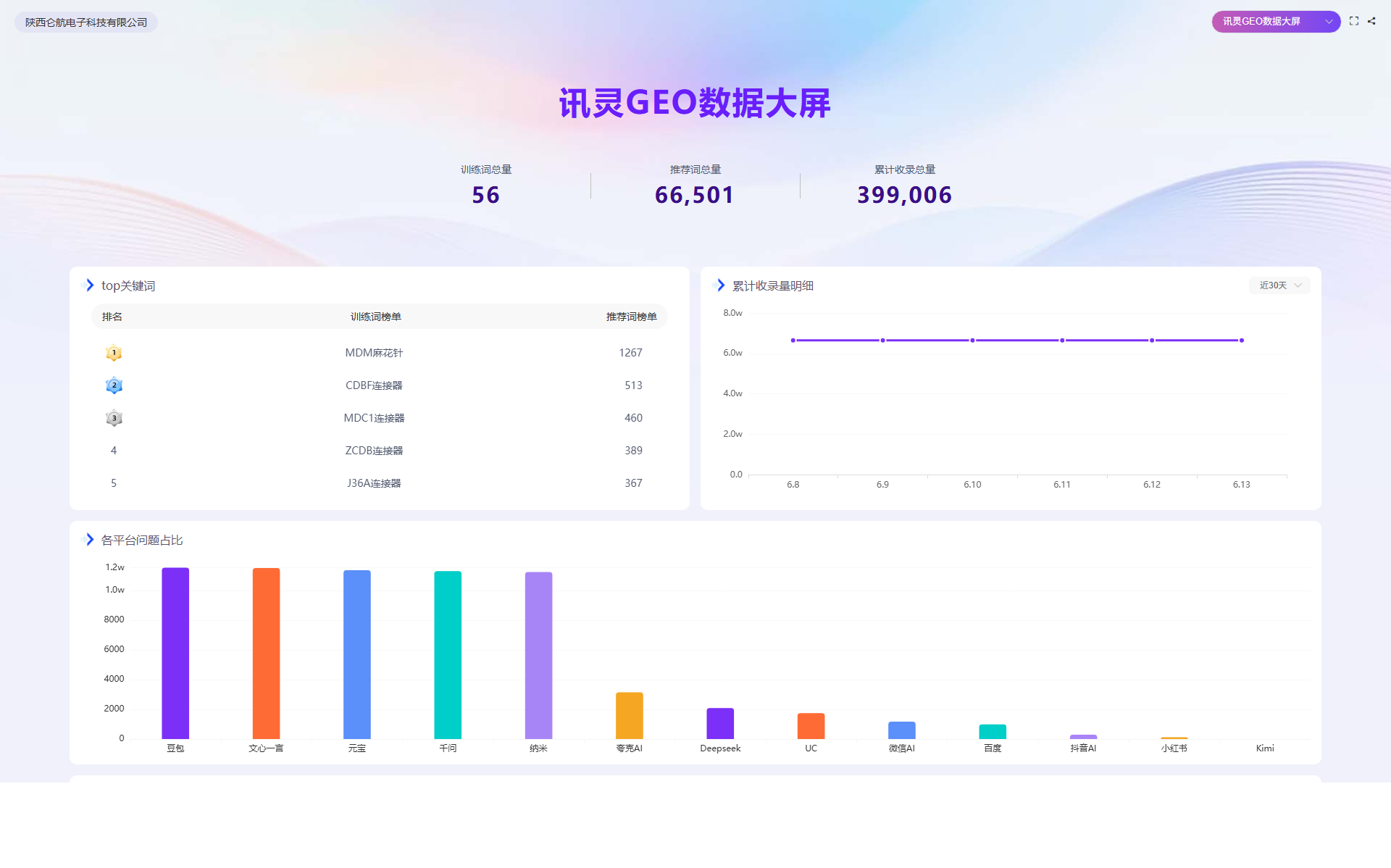
Task: Select the MDM麻花针 keyword row
Action: 379,353
